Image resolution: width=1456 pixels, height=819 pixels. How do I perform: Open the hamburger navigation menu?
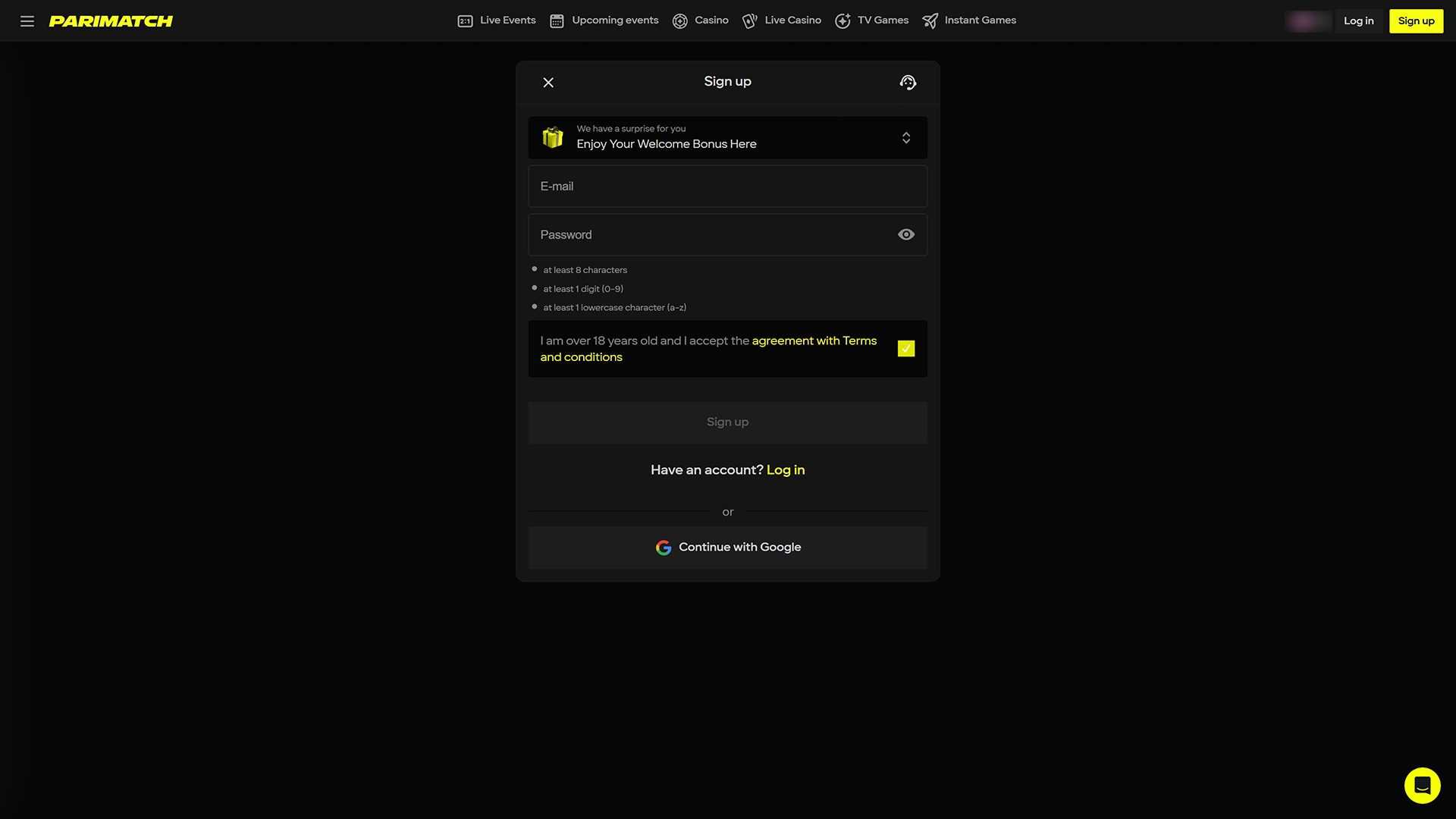click(x=27, y=20)
